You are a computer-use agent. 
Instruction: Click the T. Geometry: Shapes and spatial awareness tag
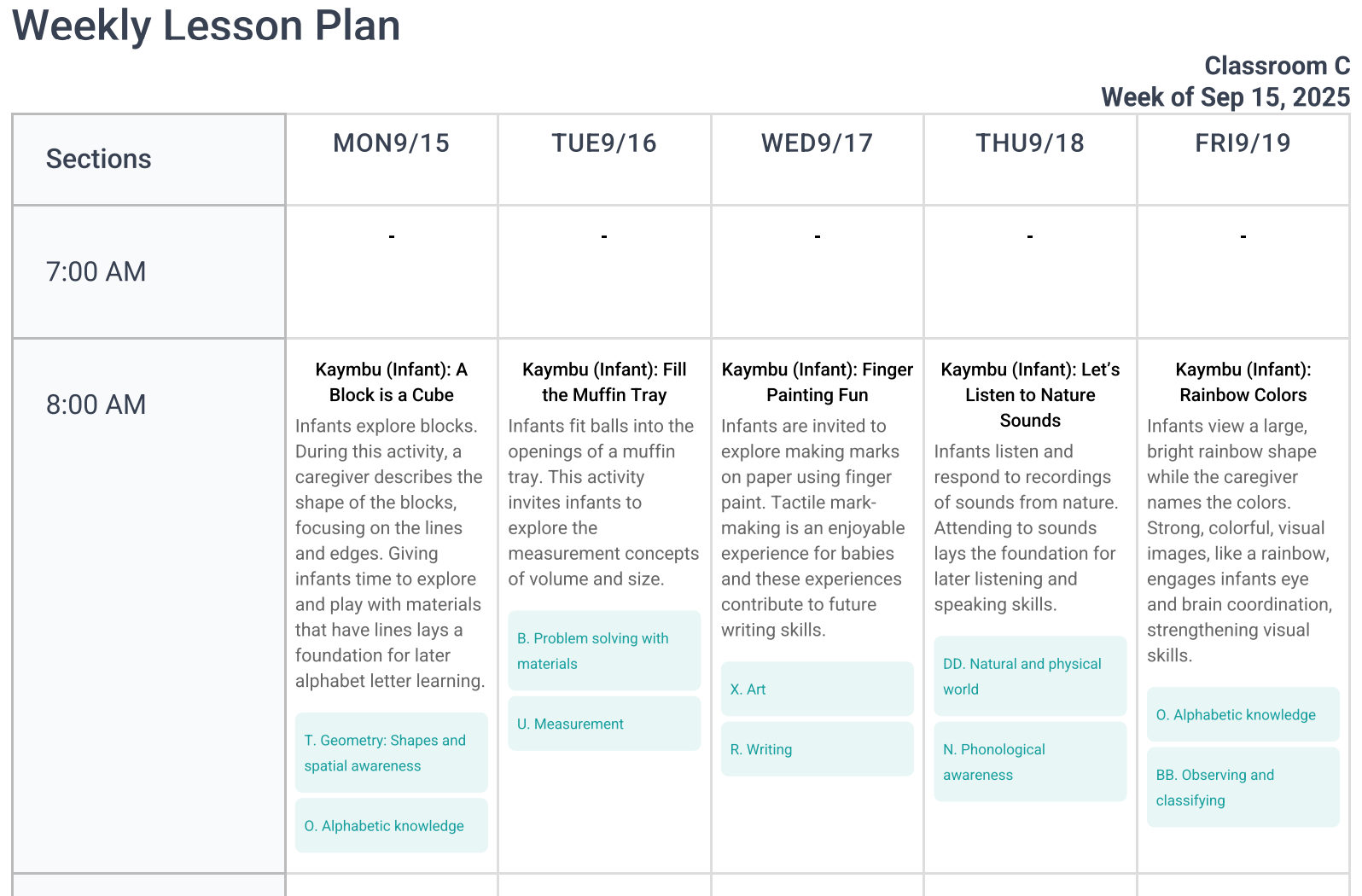(x=391, y=753)
